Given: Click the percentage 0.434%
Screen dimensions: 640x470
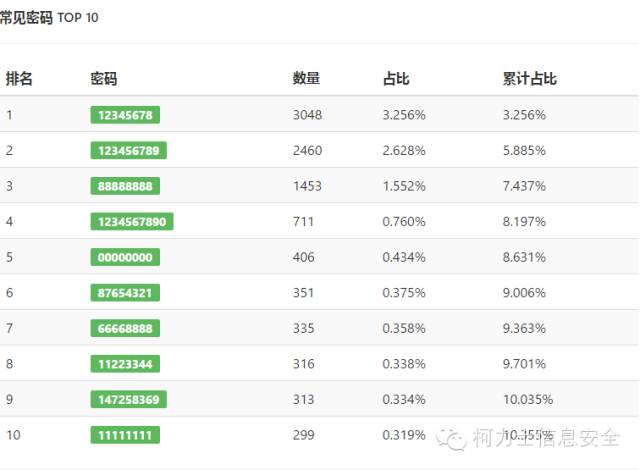Looking at the screenshot, I should 404,257.
